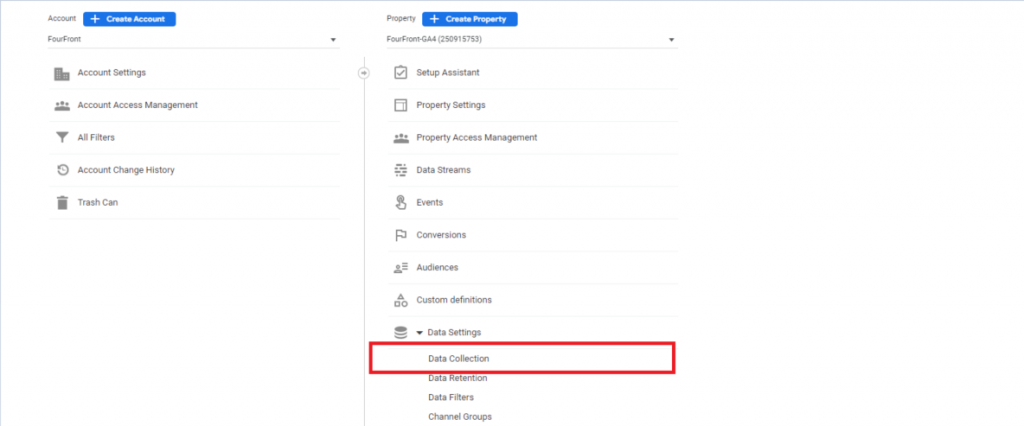Open the Setup Assistant checklist icon
Screen dimensions: 1024x426
point(400,73)
